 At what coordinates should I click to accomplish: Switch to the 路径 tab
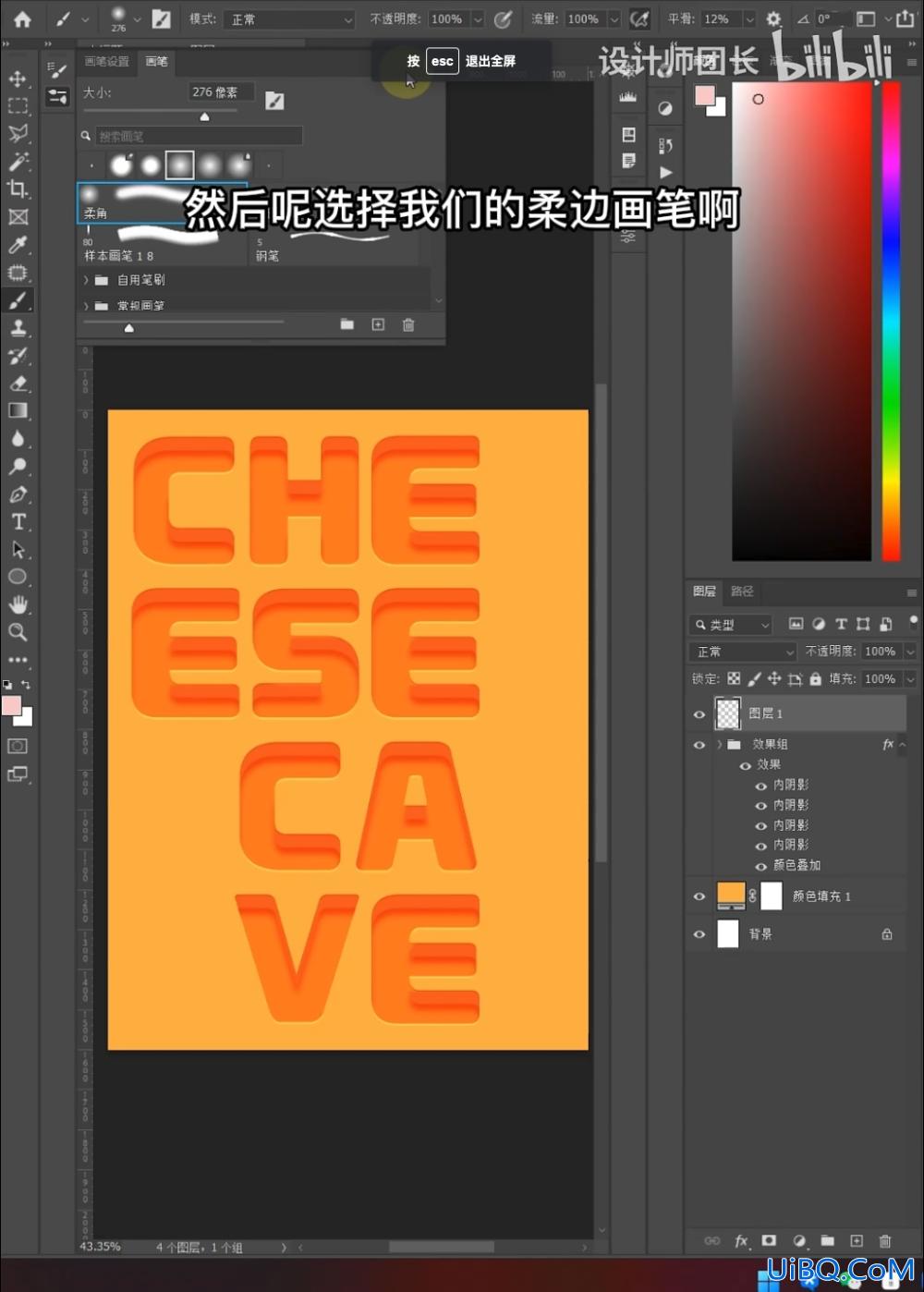tap(742, 591)
